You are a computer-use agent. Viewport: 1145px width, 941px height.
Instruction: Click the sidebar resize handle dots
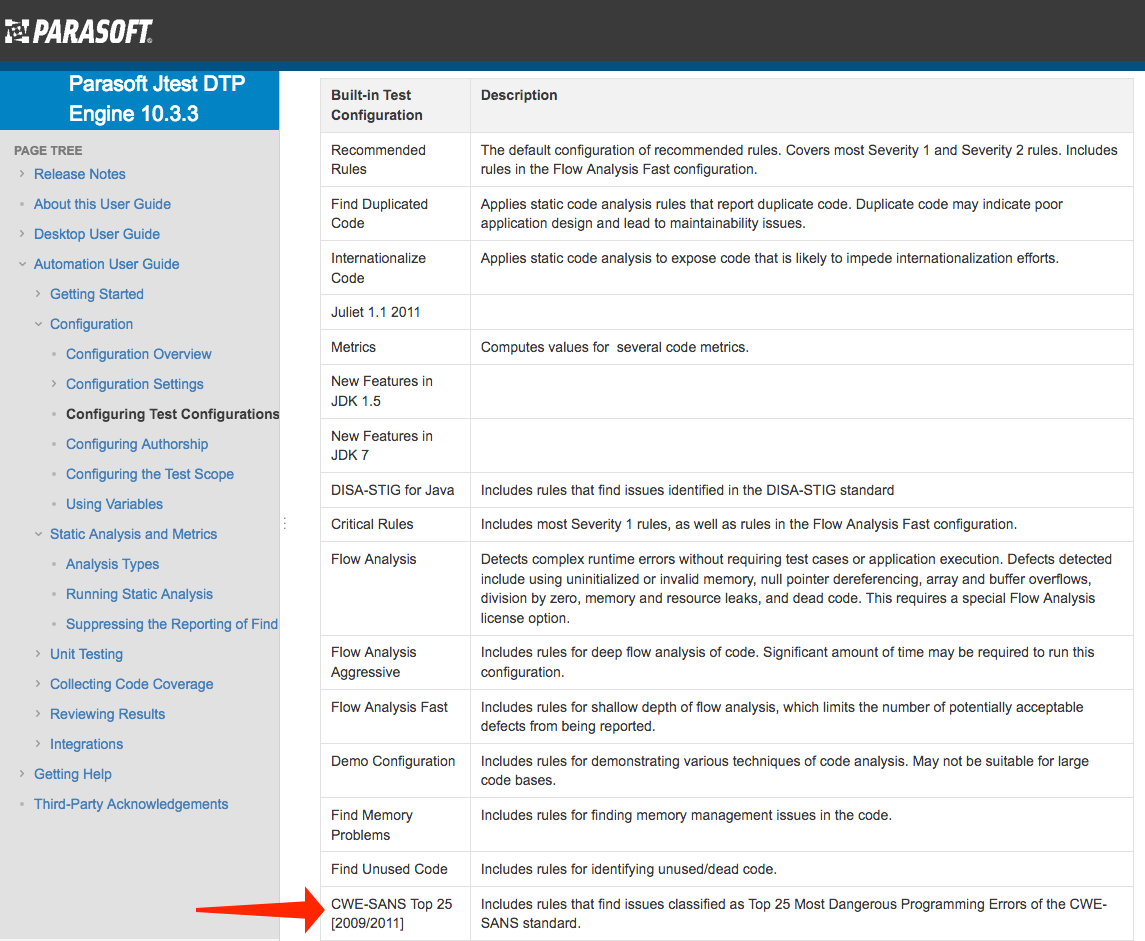[x=285, y=523]
